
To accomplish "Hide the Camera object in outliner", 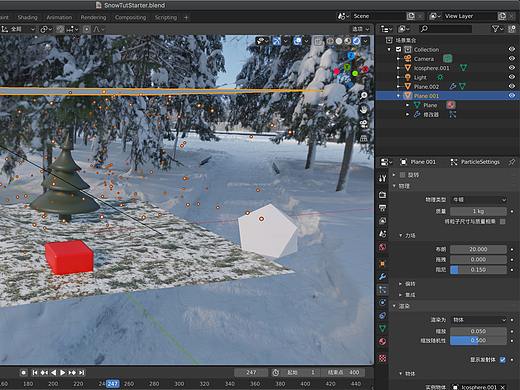I will [512, 58].
